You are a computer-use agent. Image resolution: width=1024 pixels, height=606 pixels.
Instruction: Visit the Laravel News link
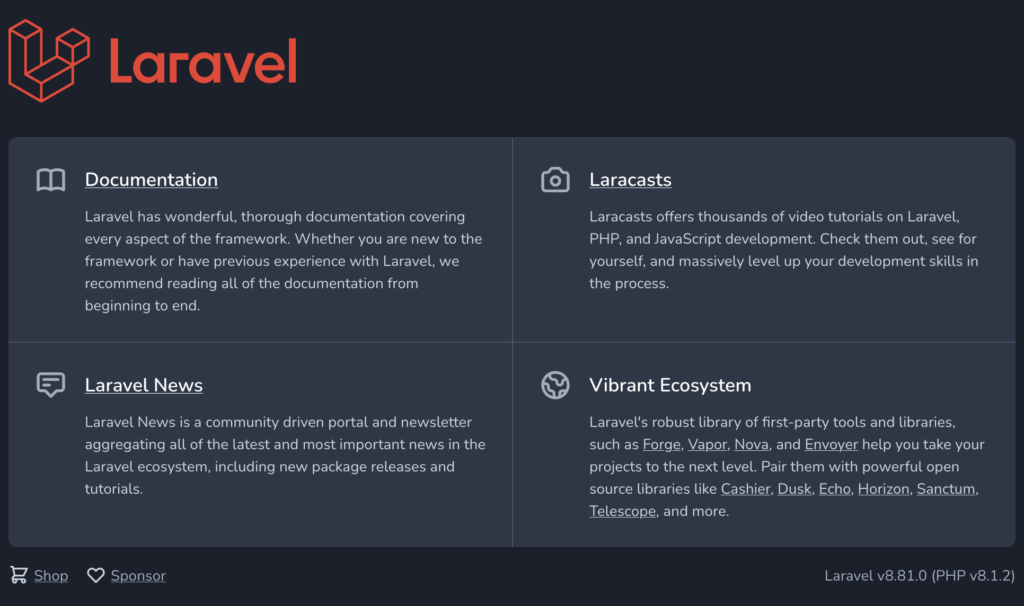[144, 385]
